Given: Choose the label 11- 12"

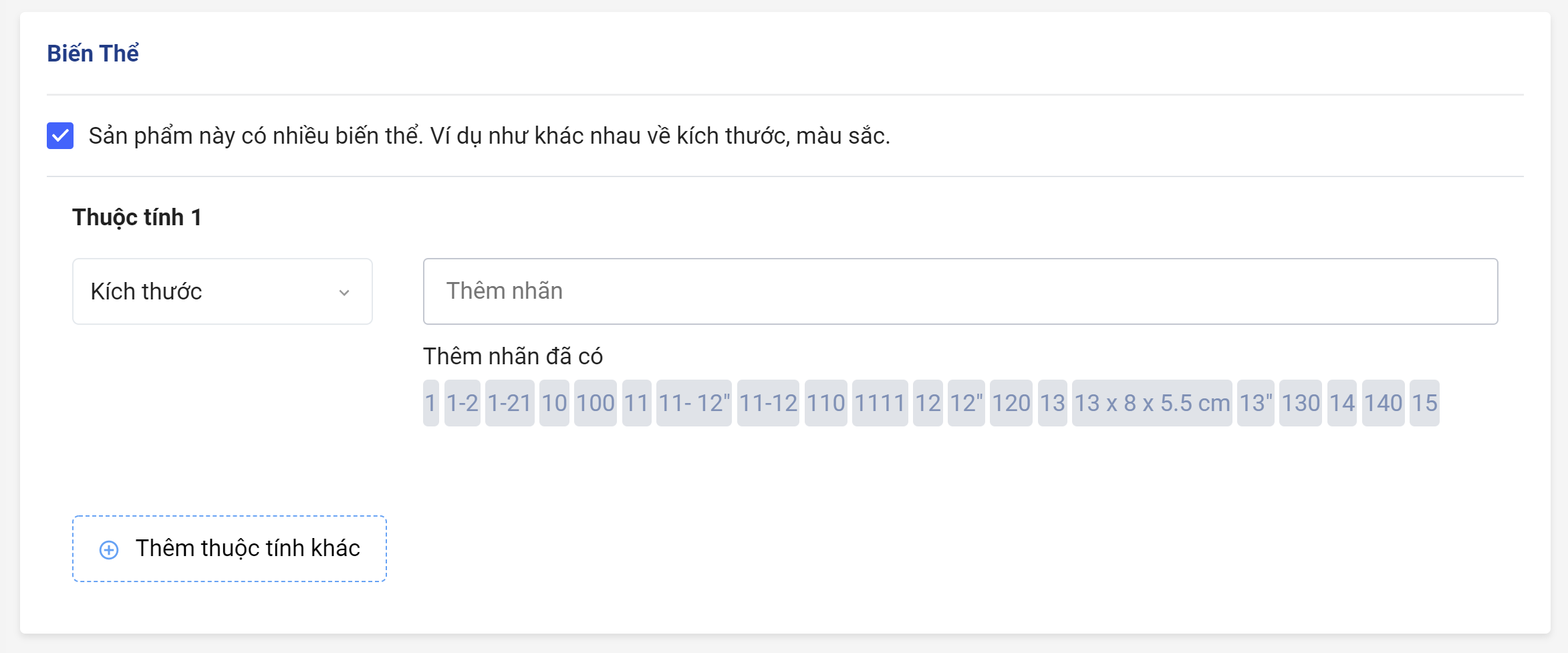Looking at the screenshot, I should click(x=694, y=403).
